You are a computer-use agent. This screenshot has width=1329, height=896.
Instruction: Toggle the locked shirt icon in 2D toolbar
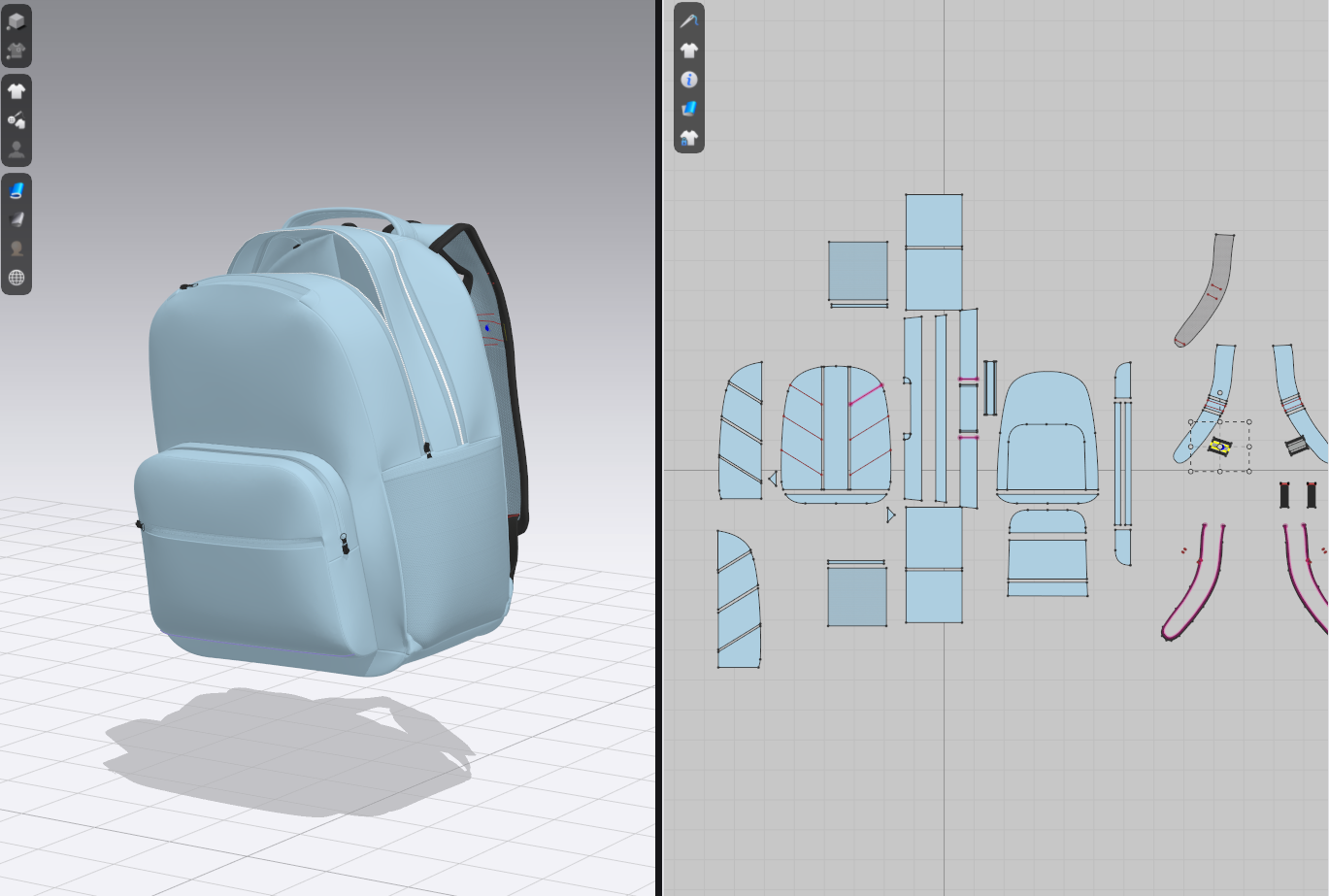[689, 138]
